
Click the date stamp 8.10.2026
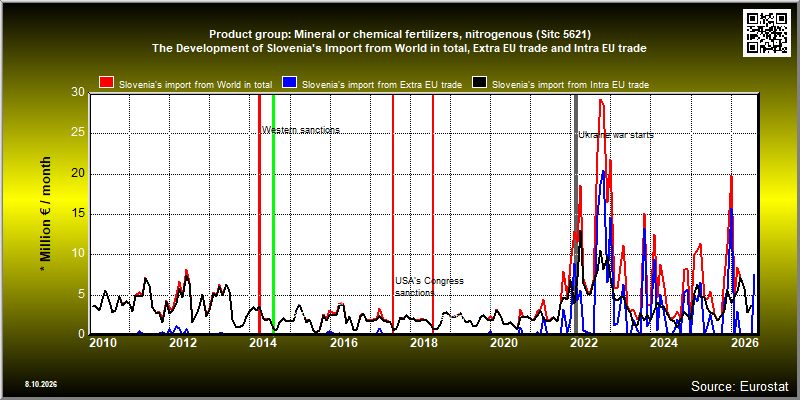coord(41,384)
